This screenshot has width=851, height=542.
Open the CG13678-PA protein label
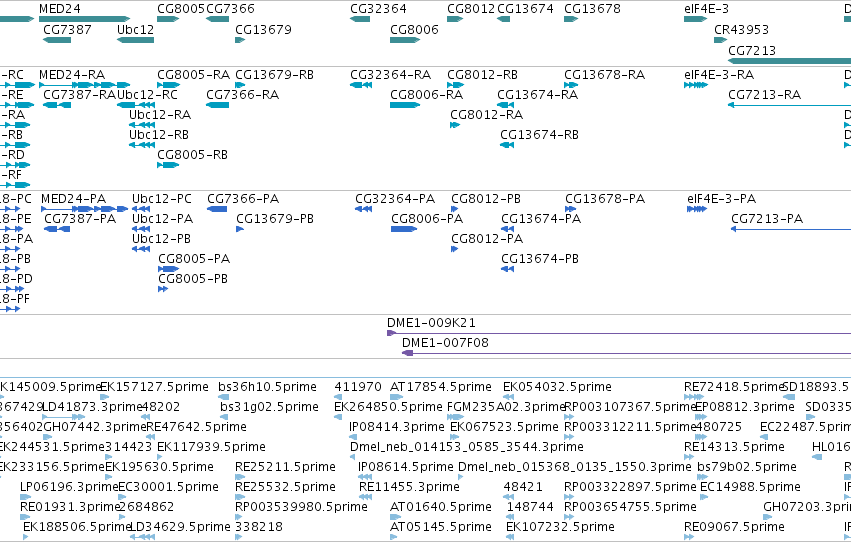[x=605, y=199]
